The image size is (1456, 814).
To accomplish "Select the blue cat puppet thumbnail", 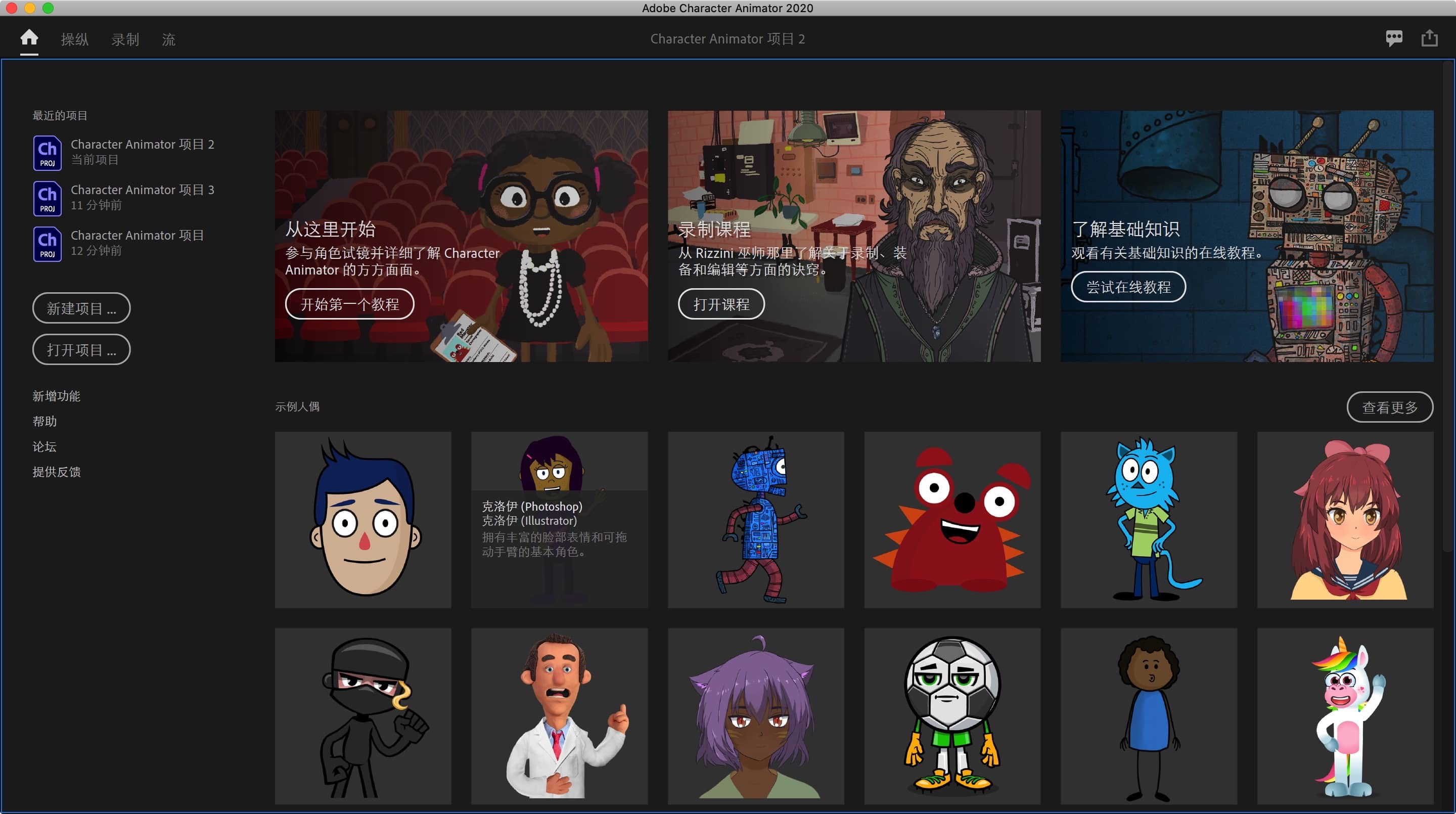I will [1149, 519].
